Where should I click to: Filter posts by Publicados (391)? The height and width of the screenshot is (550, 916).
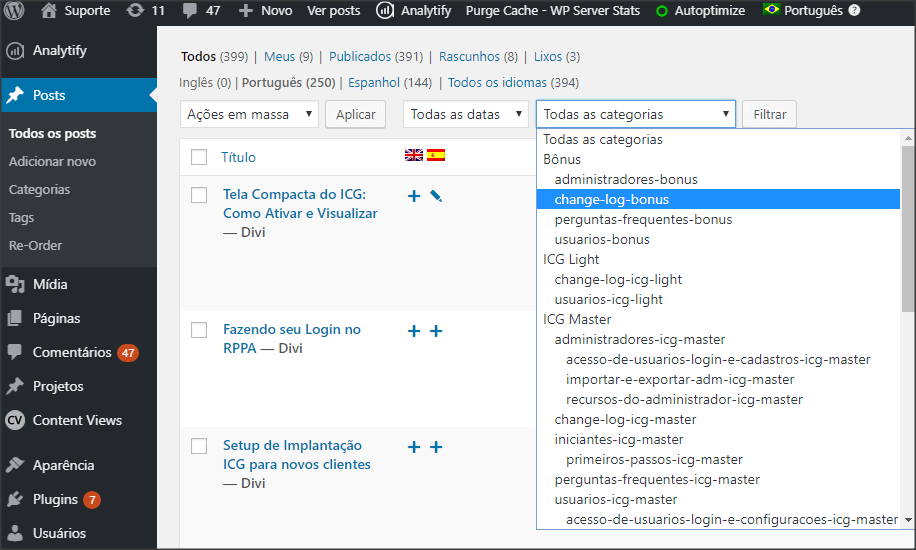pos(376,57)
